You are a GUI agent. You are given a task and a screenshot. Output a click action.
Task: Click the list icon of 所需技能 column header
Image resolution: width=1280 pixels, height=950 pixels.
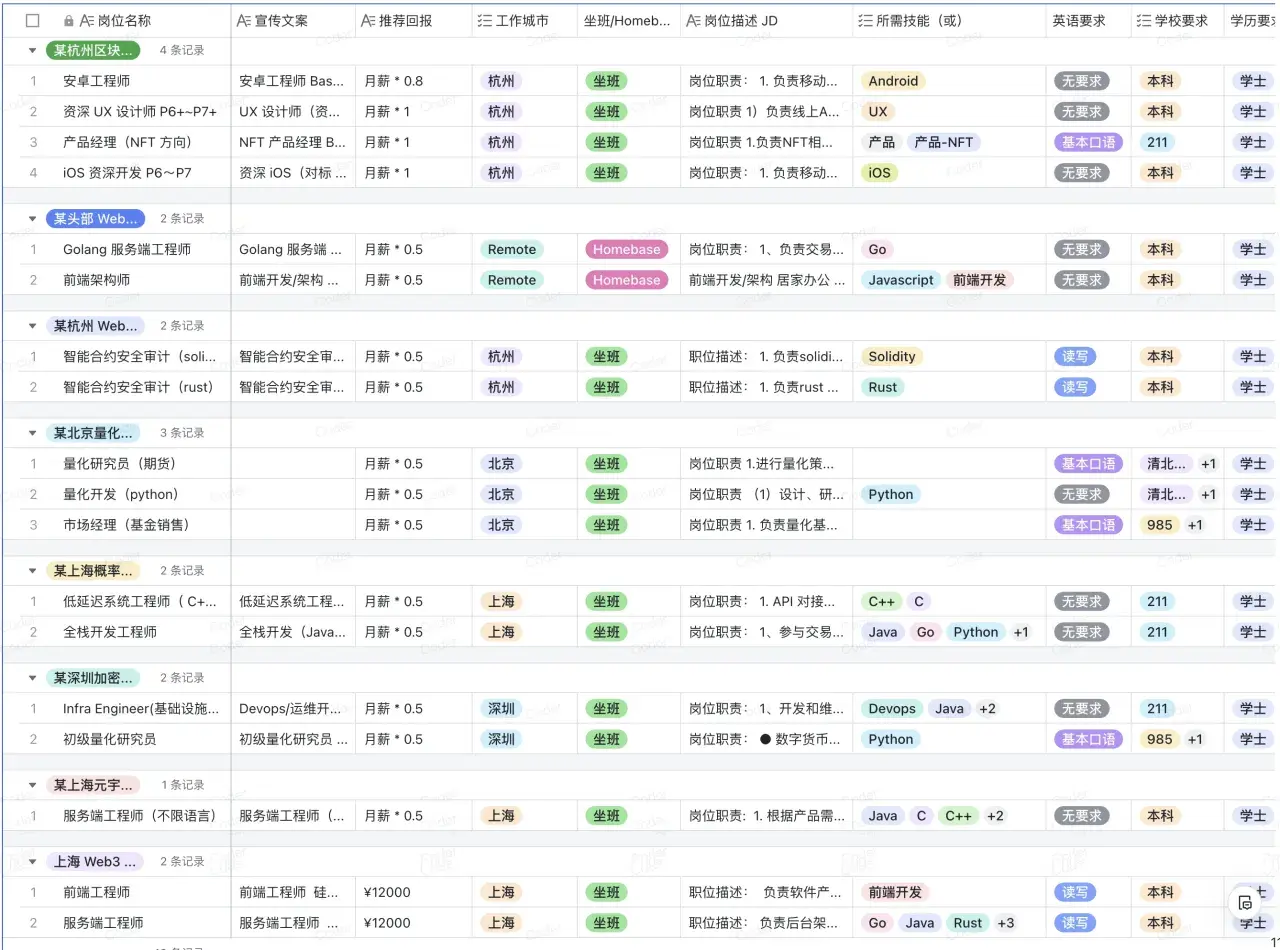pyautogui.click(x=866, y=20)
